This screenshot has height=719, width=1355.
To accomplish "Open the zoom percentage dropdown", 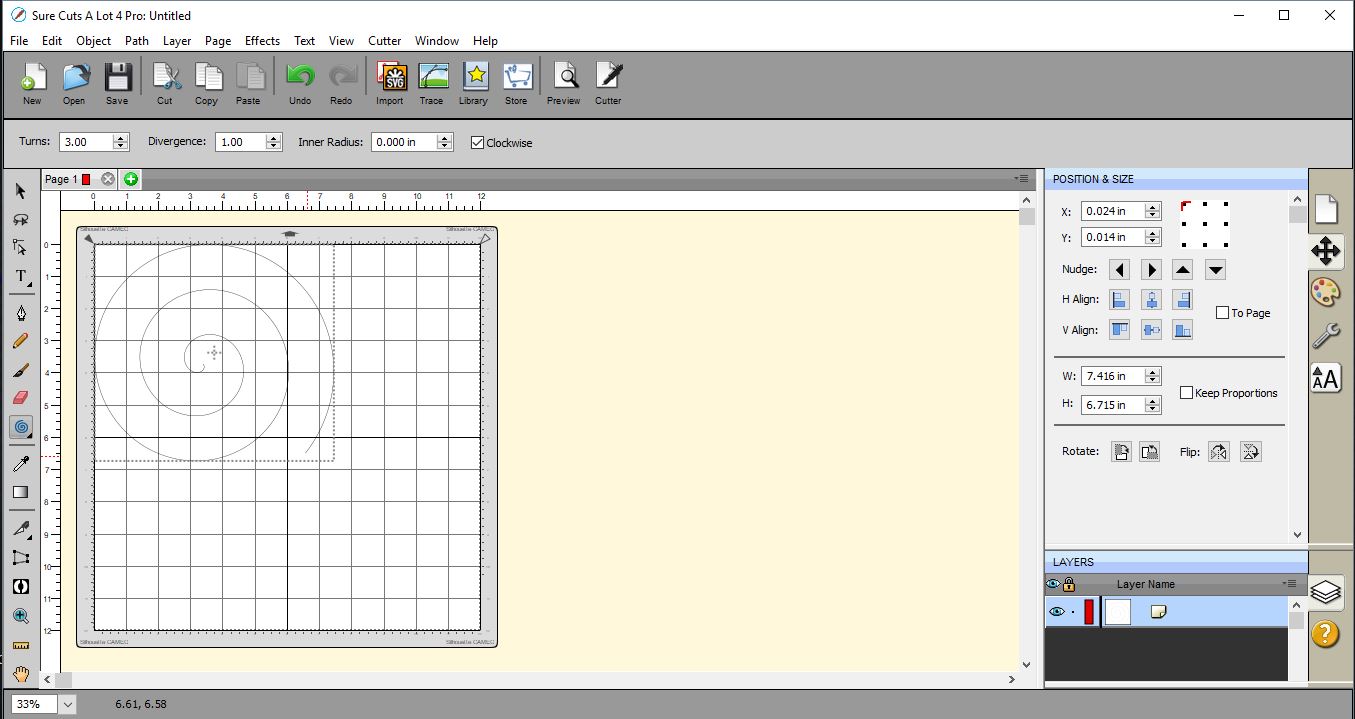I will (68, 704).
